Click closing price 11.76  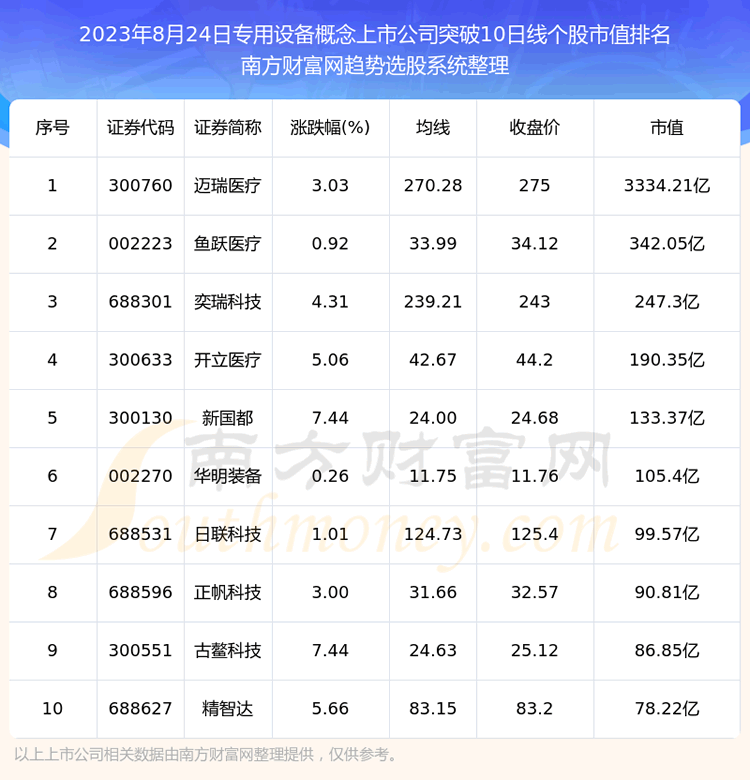(x=535, y=476)
